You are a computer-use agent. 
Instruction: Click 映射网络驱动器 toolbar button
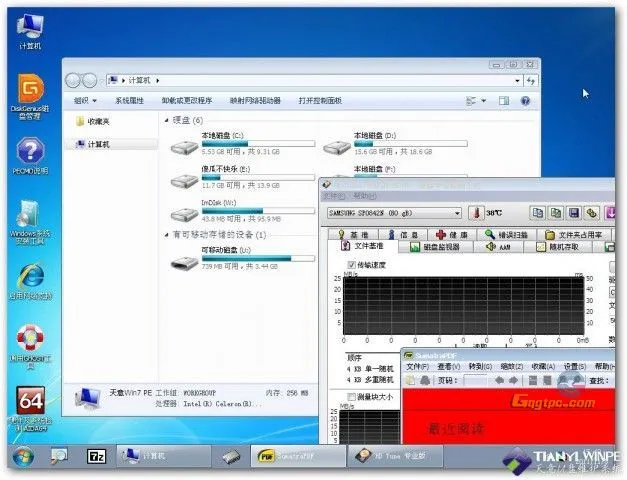tap(255, 100)
